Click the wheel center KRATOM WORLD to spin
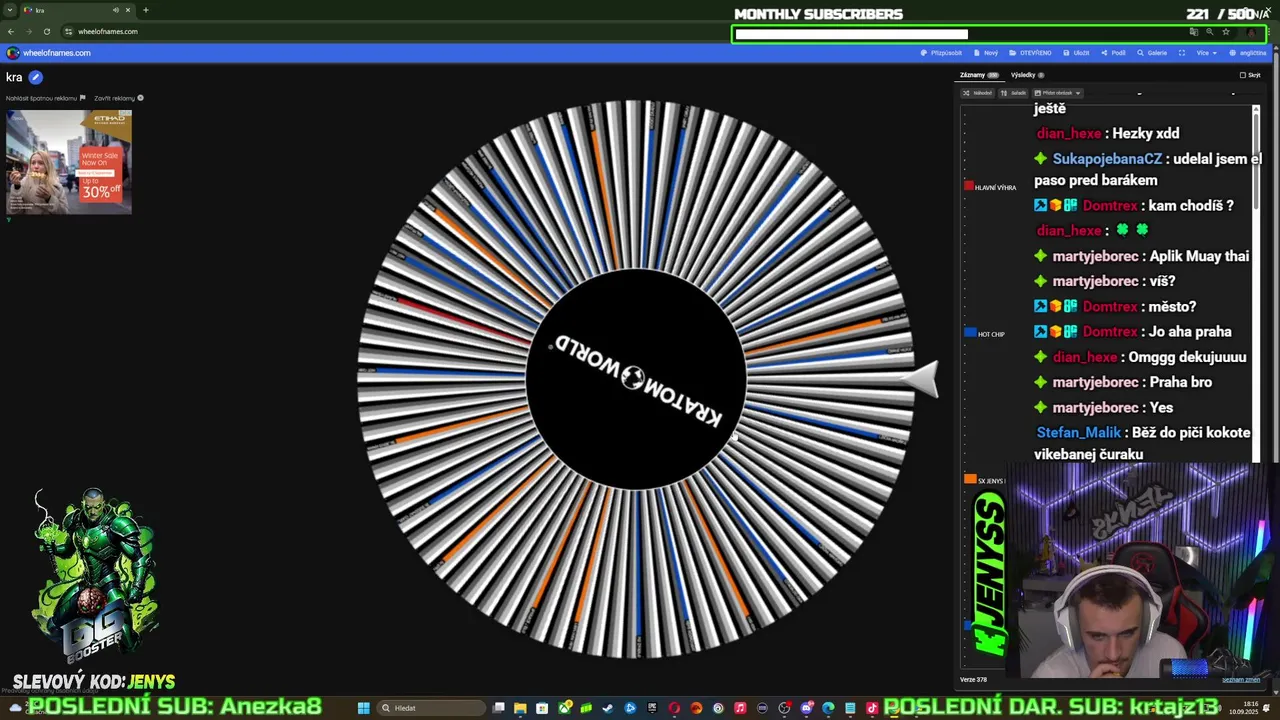This screenshot has height=720, width=1280. pyautogui.click(x=636, y=379)
